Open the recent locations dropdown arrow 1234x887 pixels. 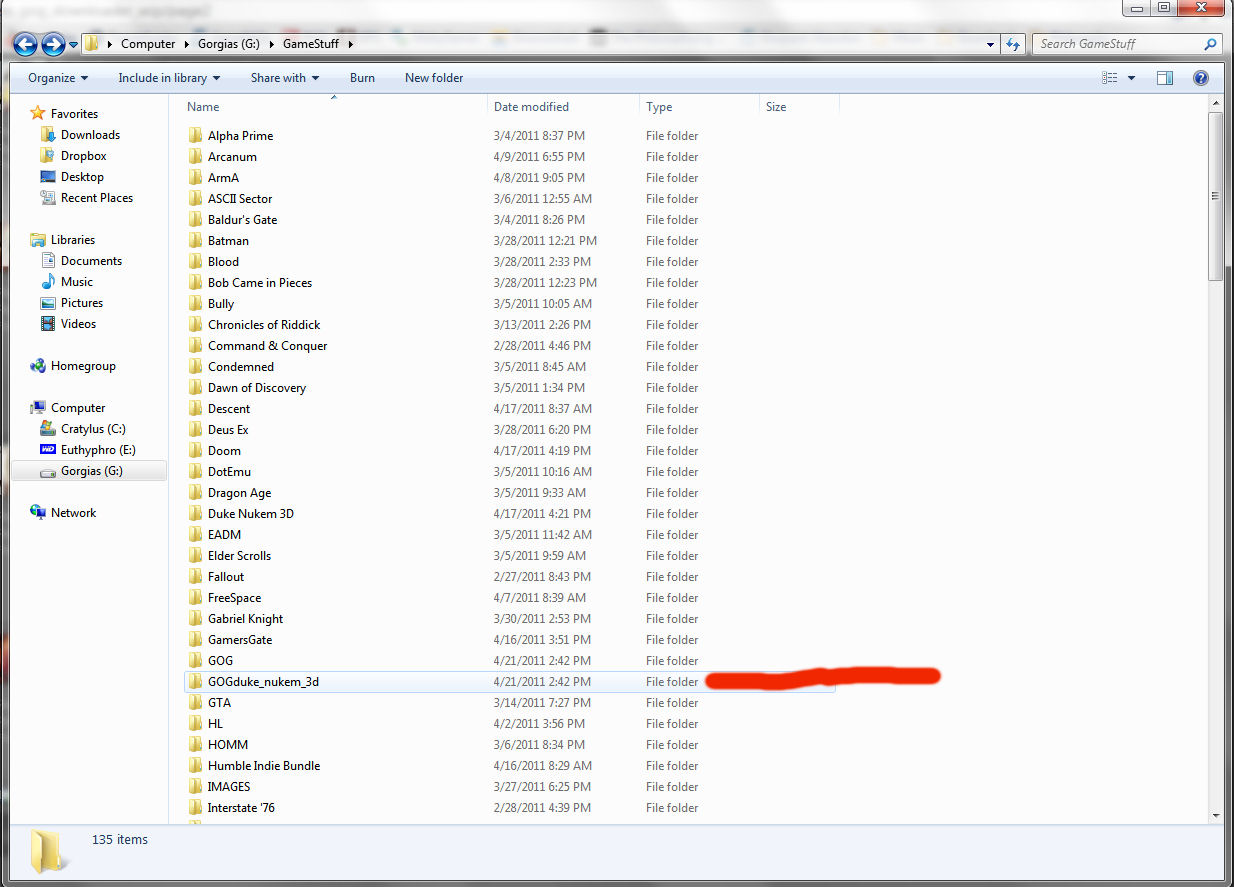74,45
